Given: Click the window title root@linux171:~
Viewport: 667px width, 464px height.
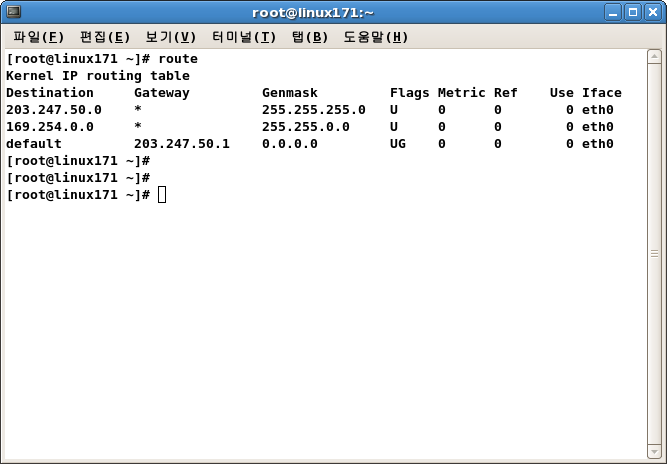Looking at the screenshot, I should tap(313, 13).
